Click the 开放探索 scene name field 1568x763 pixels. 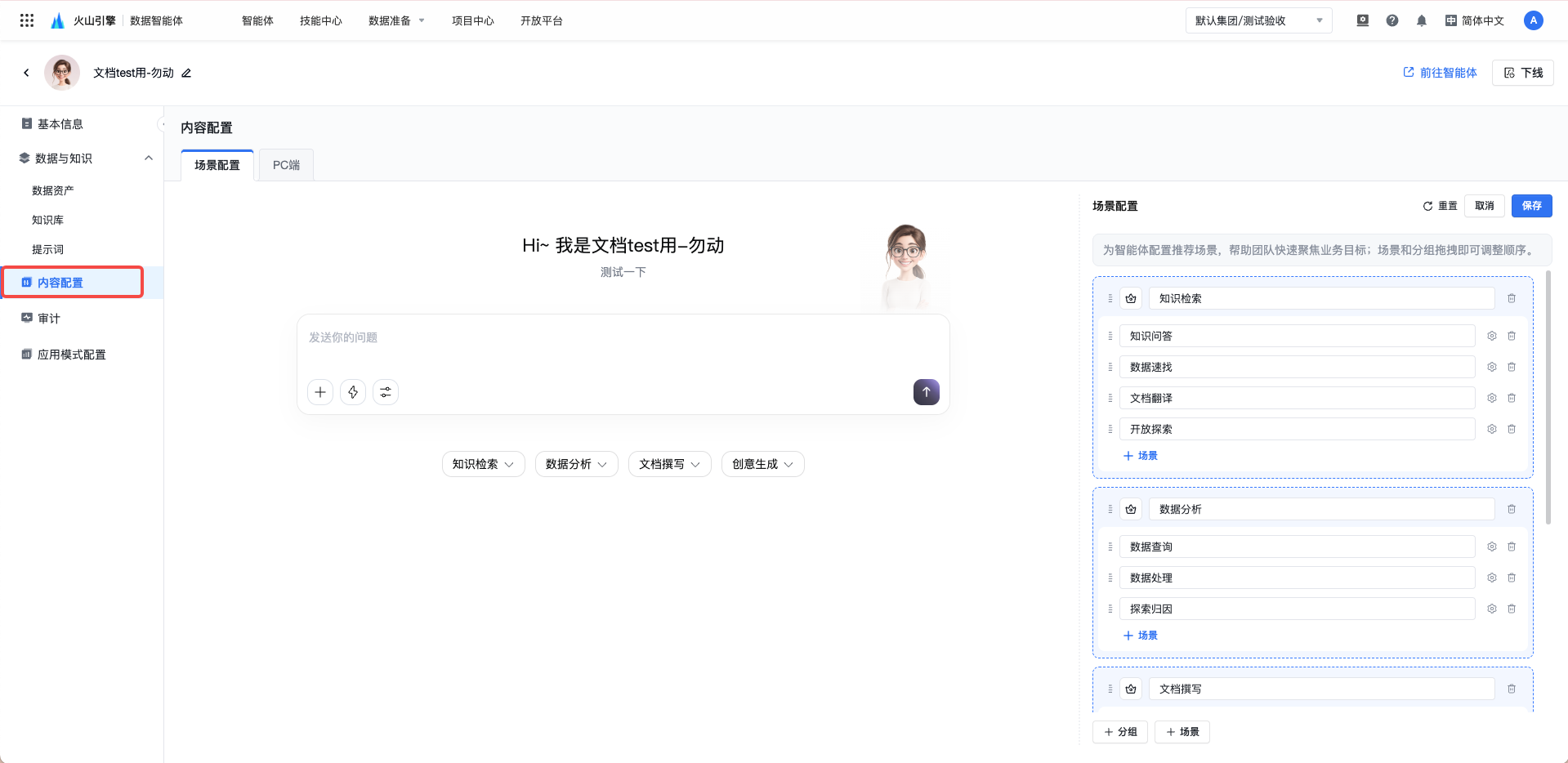(x=1298, y=429)
